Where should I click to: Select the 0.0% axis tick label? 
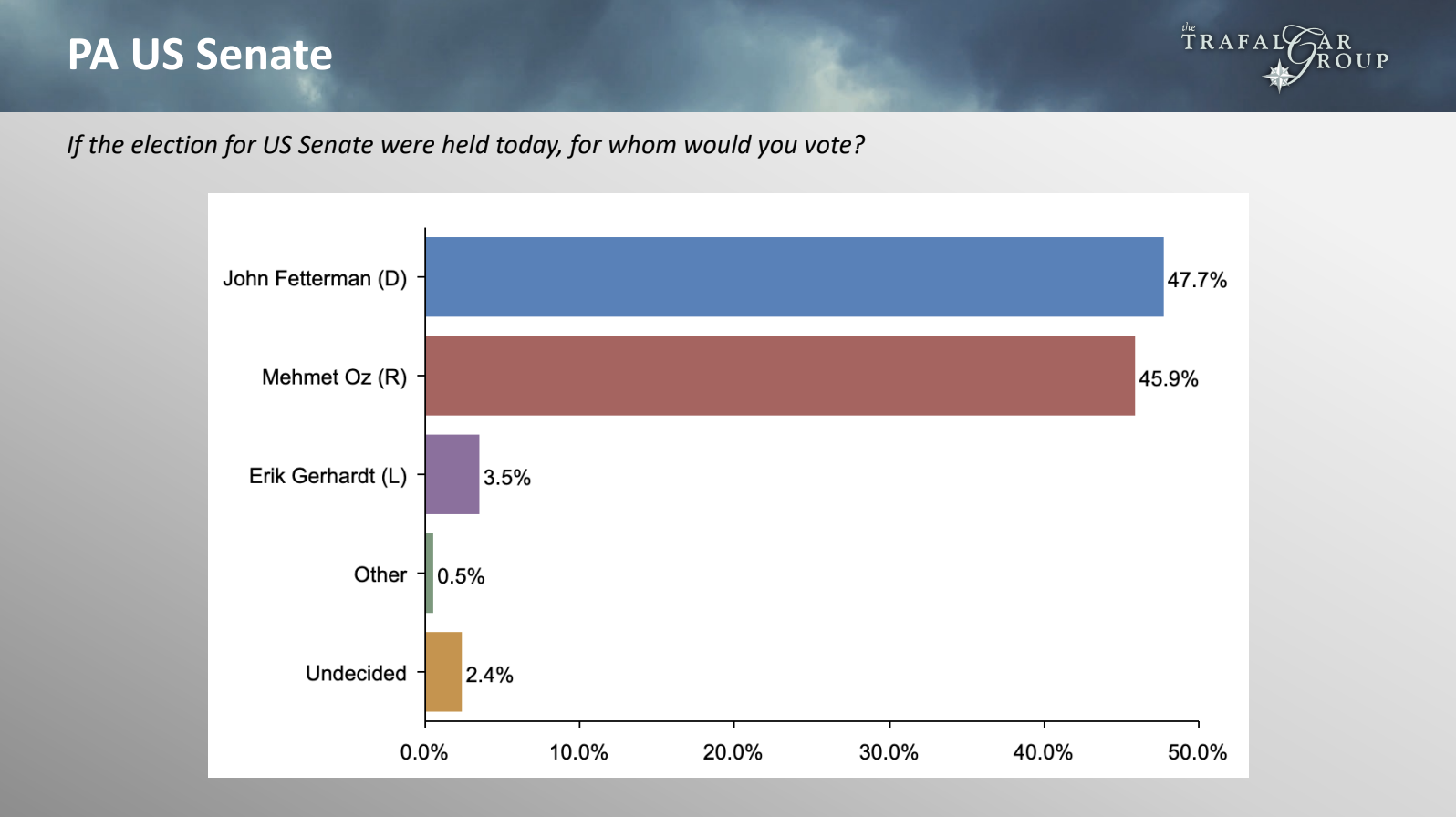pos(424,752)
